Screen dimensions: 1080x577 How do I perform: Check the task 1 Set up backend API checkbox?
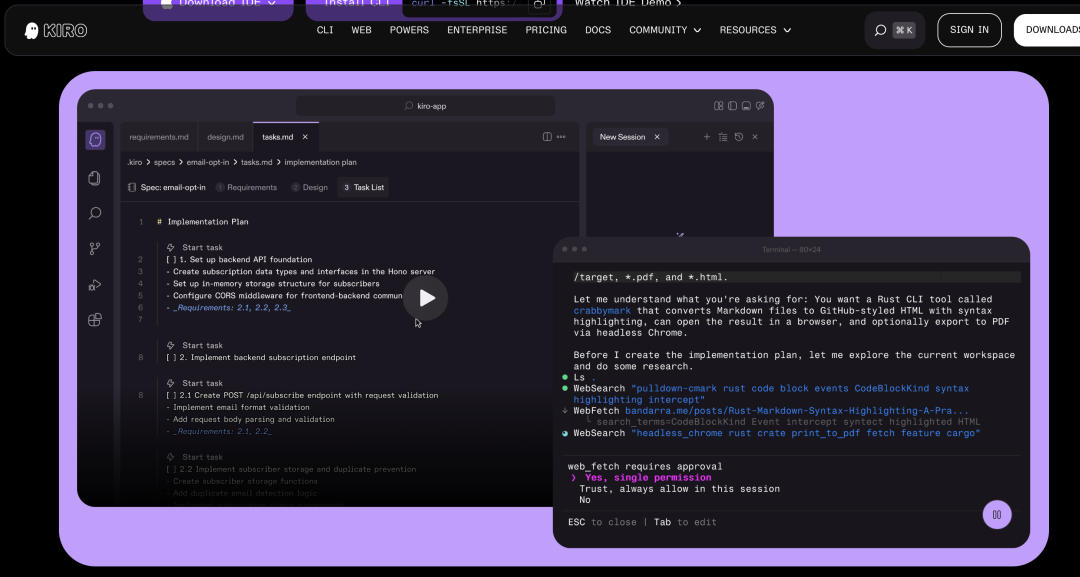tap(172, 260)
